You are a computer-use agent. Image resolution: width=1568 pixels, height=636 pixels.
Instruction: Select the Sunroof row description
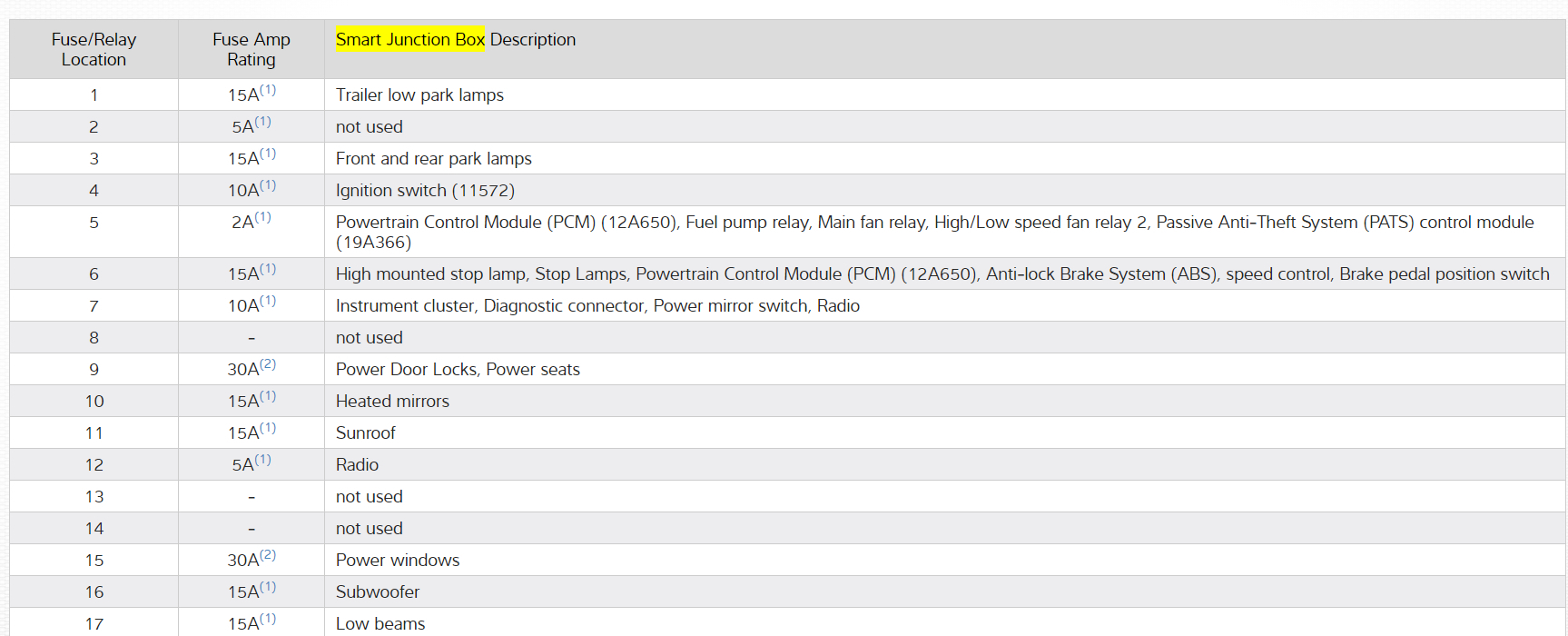366,433
